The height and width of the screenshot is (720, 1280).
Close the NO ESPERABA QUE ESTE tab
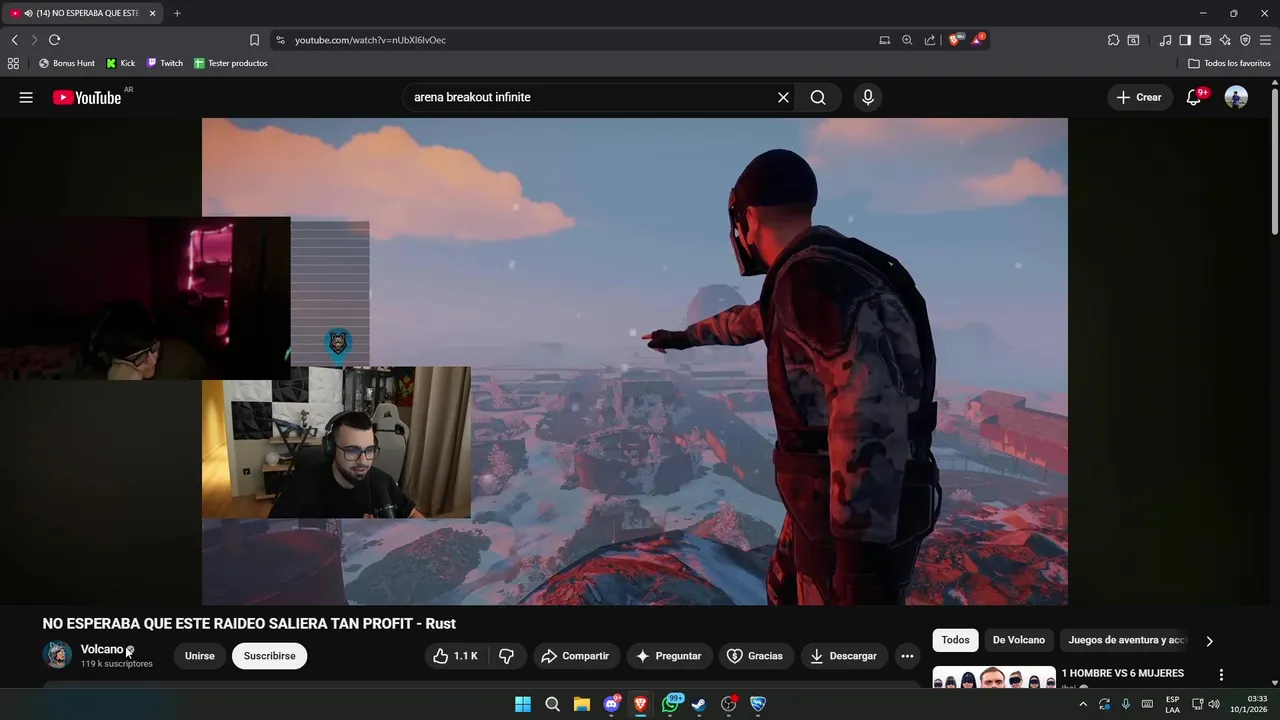(x=152, y=13)
